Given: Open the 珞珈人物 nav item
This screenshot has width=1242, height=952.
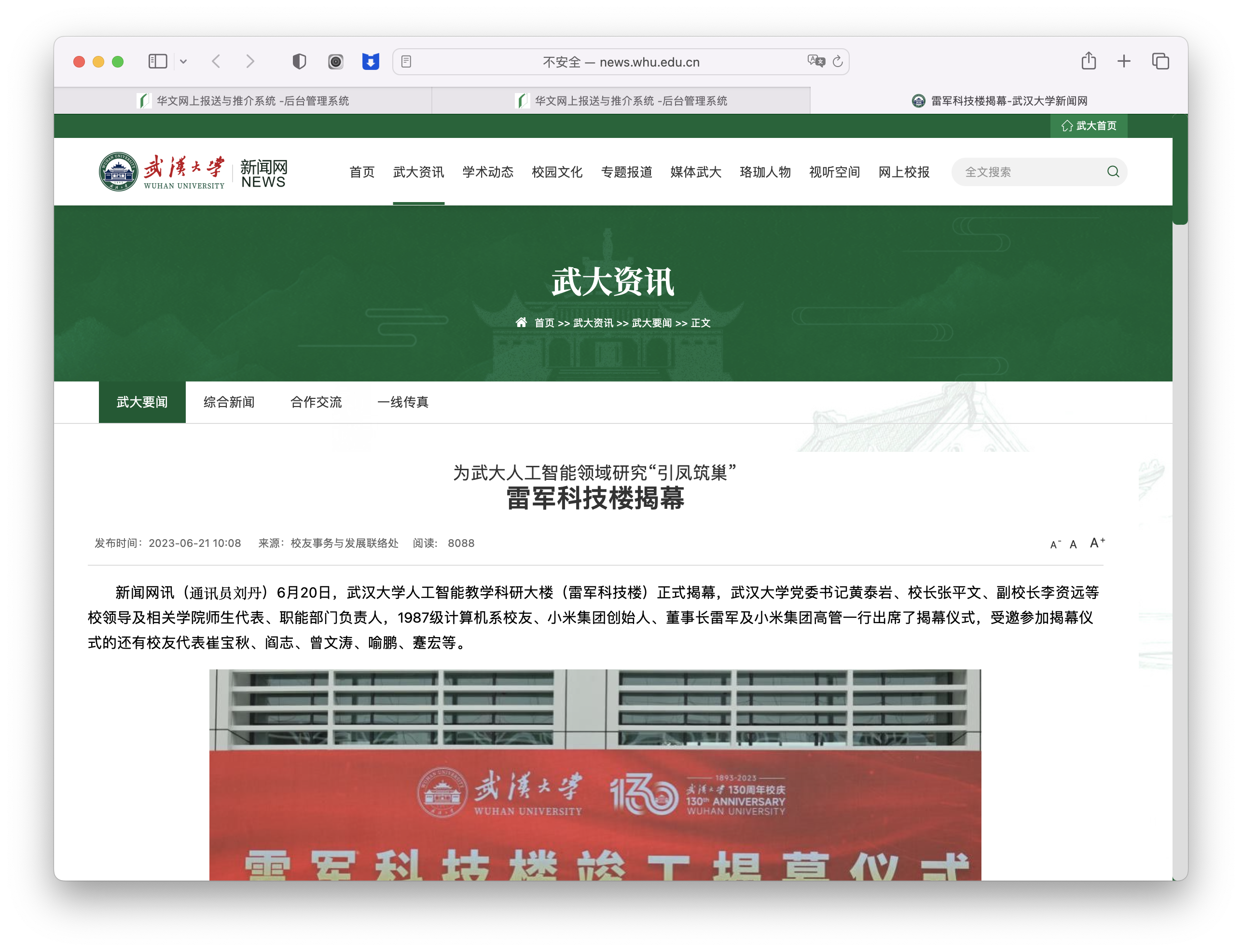Looking at the screenshot, I should [765, 172].
